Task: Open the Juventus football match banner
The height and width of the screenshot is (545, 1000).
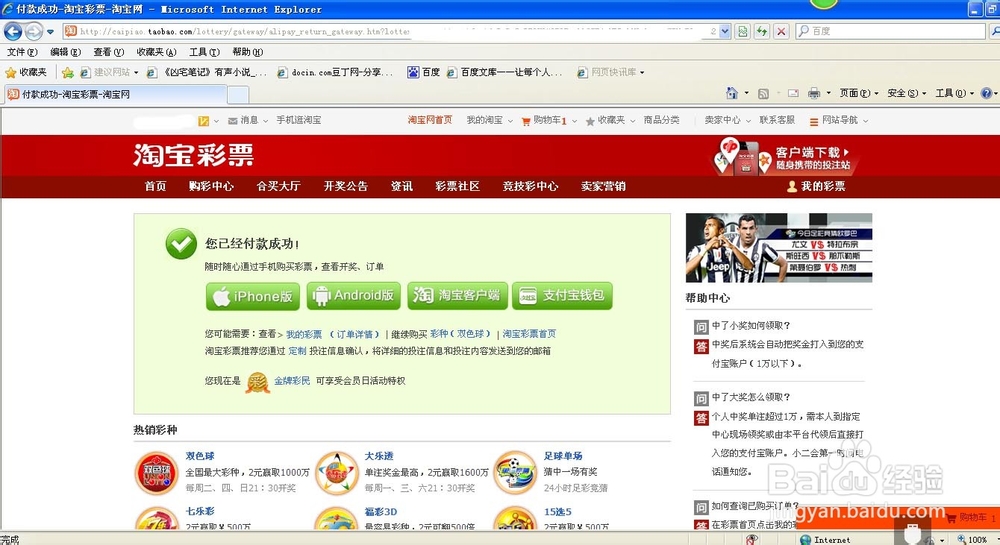Action: pos(779,248)
